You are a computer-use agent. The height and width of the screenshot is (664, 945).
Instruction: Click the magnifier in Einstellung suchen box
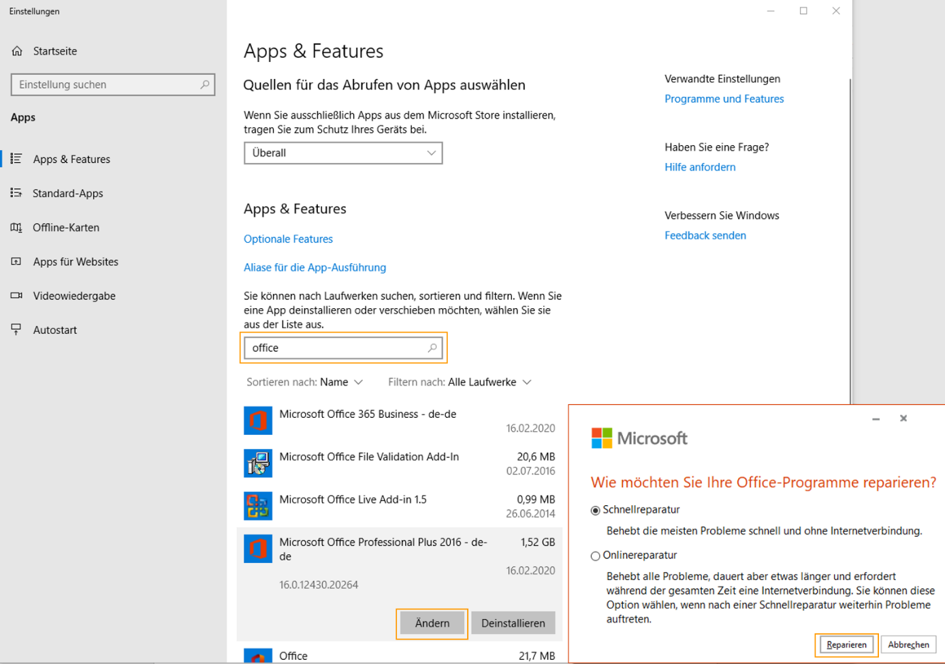click(x=205, y=84)
